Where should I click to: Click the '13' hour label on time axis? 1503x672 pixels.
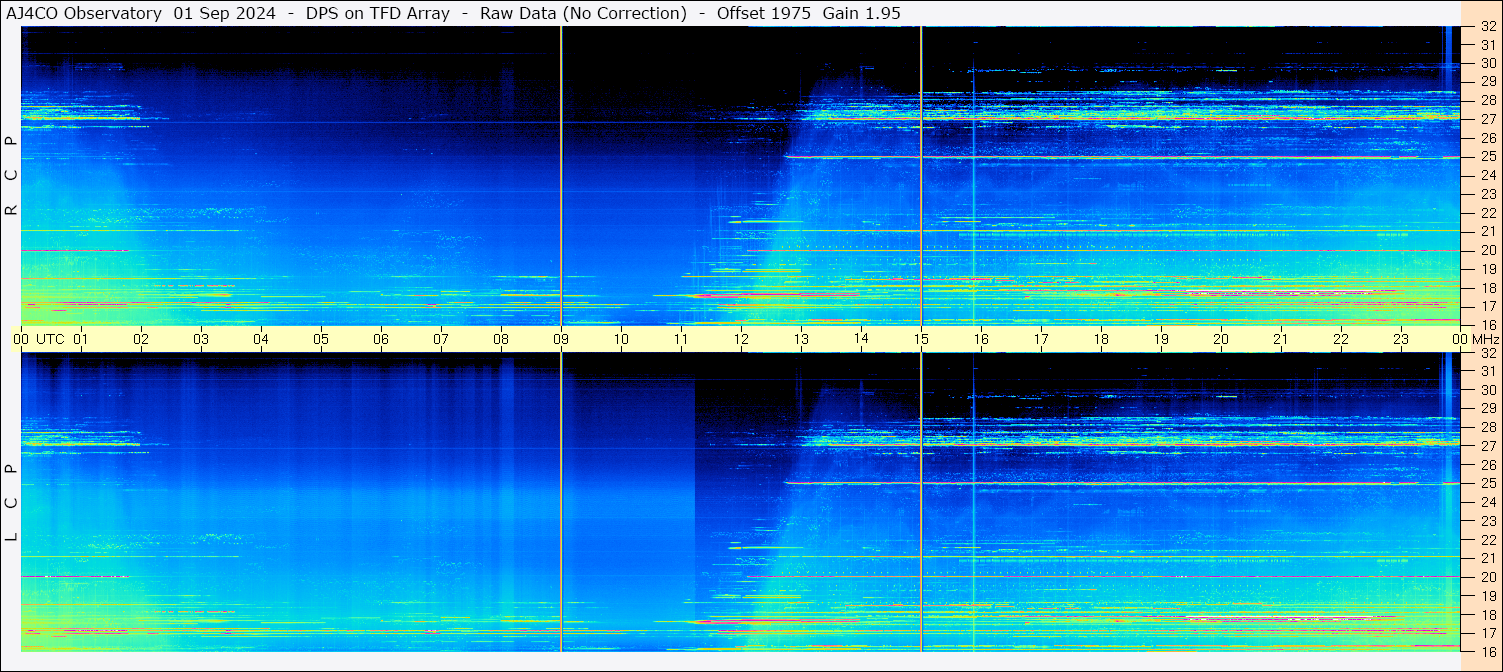801,339
